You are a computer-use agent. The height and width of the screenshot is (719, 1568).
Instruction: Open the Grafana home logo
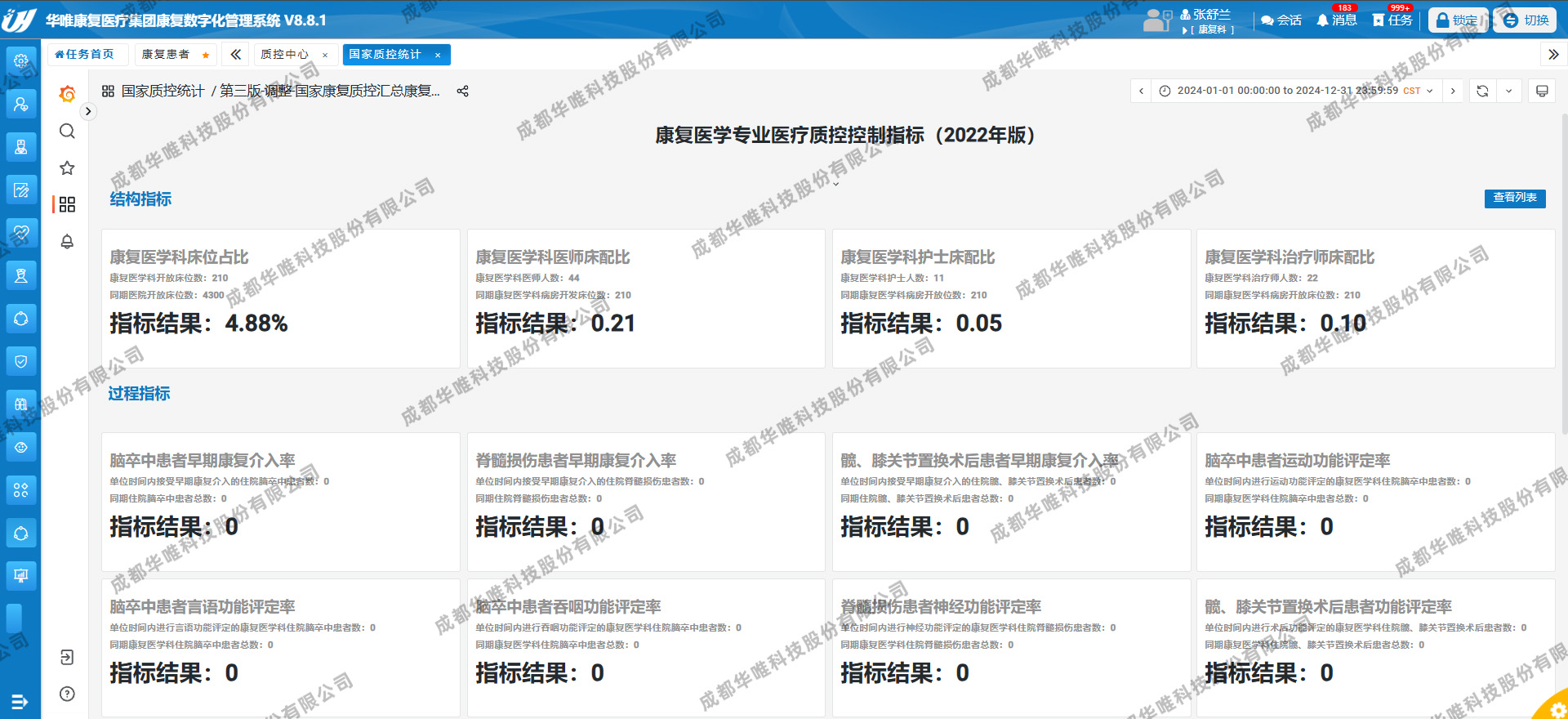[67, 94]
